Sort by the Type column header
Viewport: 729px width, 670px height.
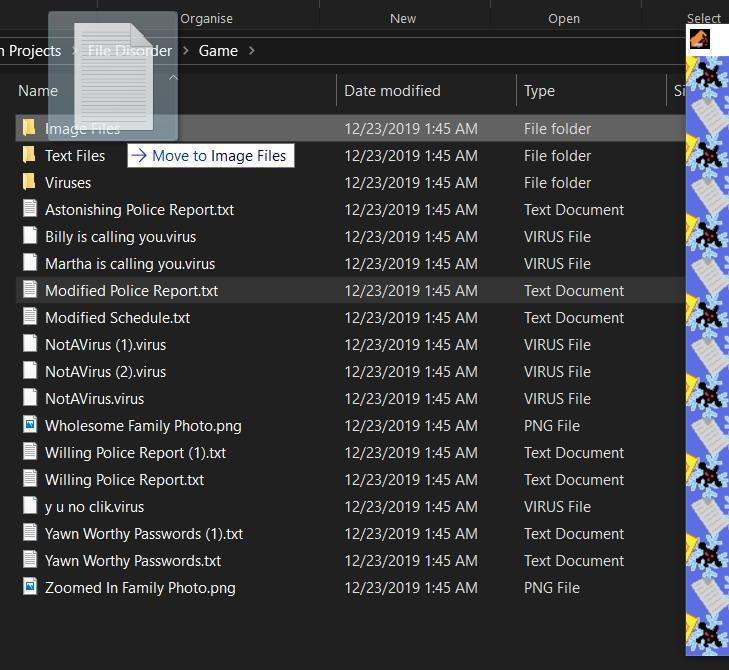[x=539, y=91]
